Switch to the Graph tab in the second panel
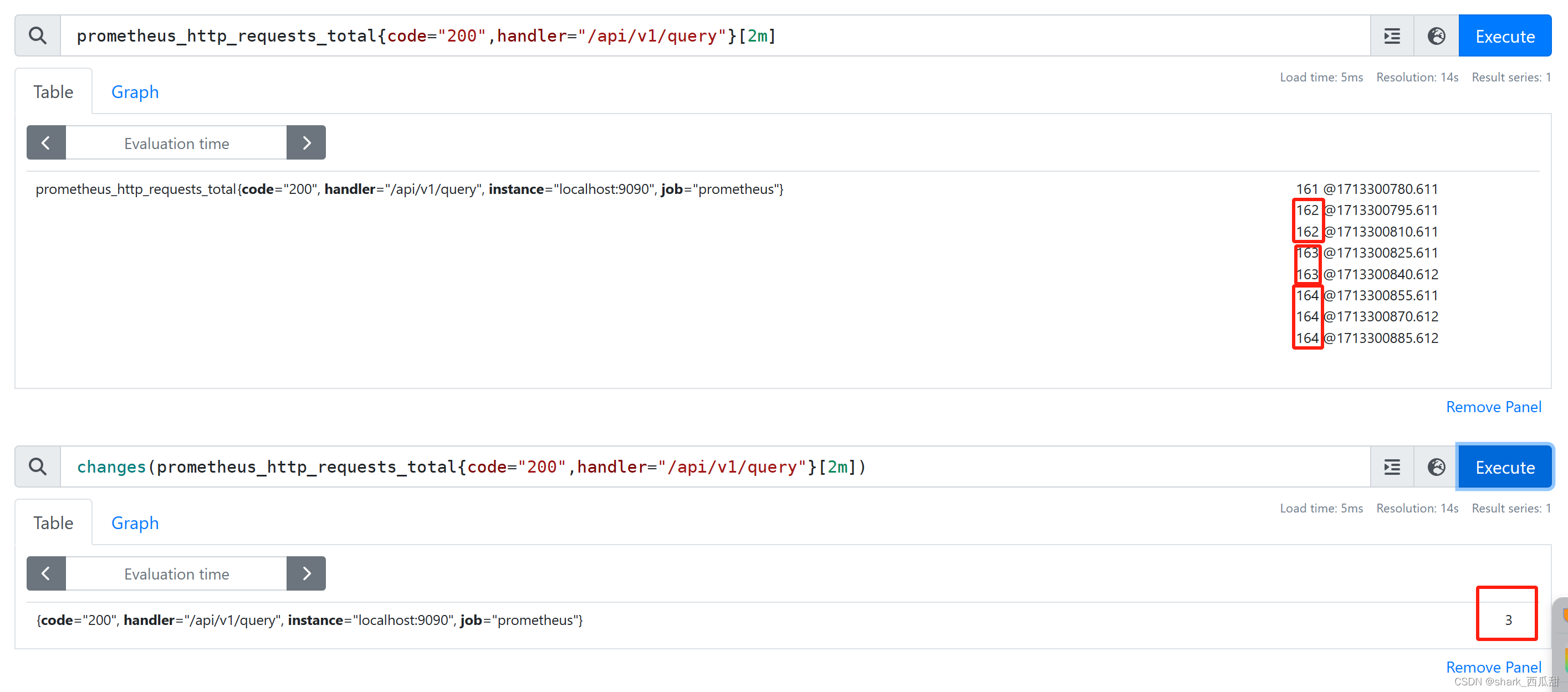The image size is (1568, 692). (x=135, y=523)
